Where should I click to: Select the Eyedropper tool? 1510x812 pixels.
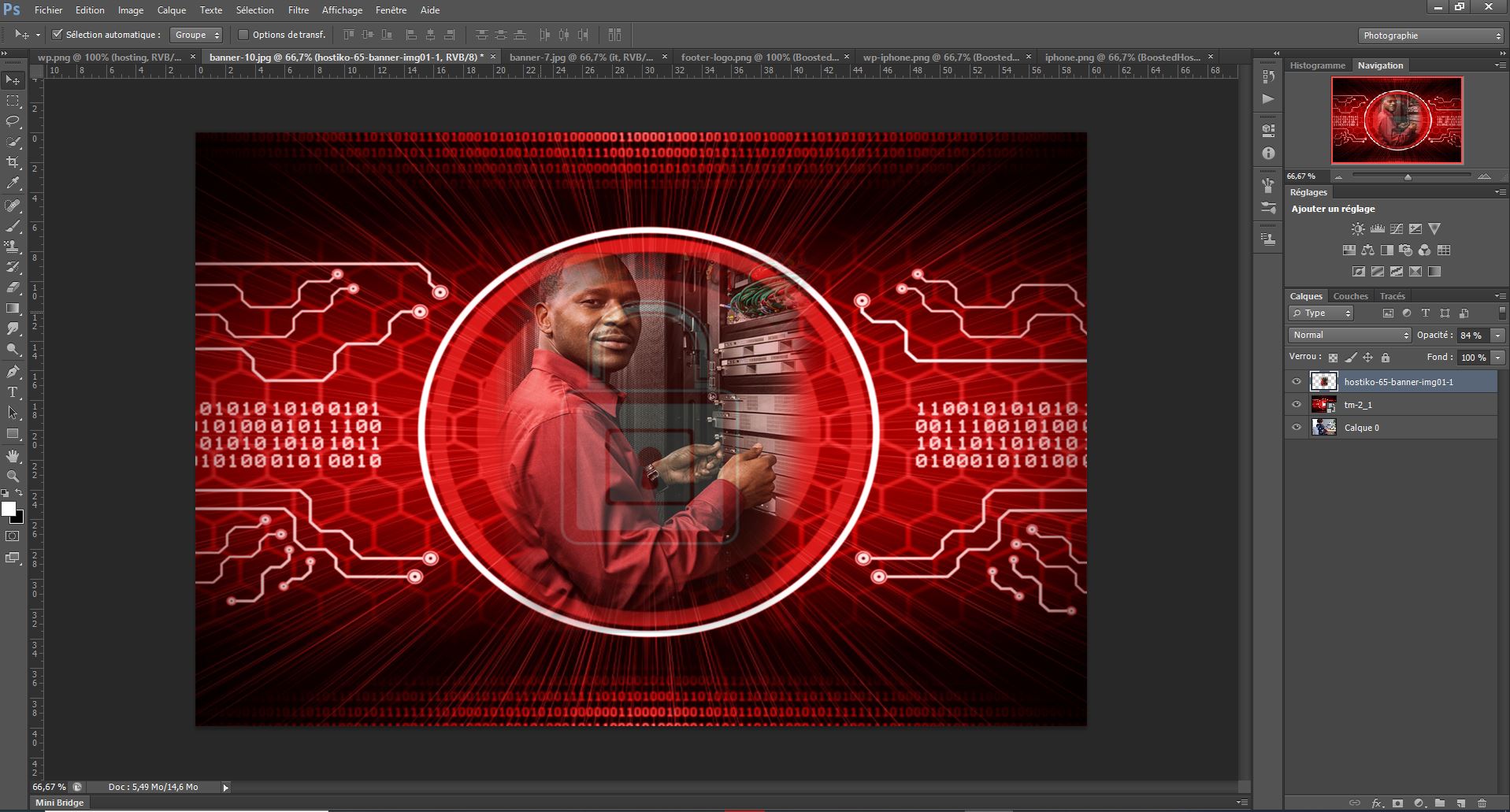pyautogui.click(x=13, y=183)
